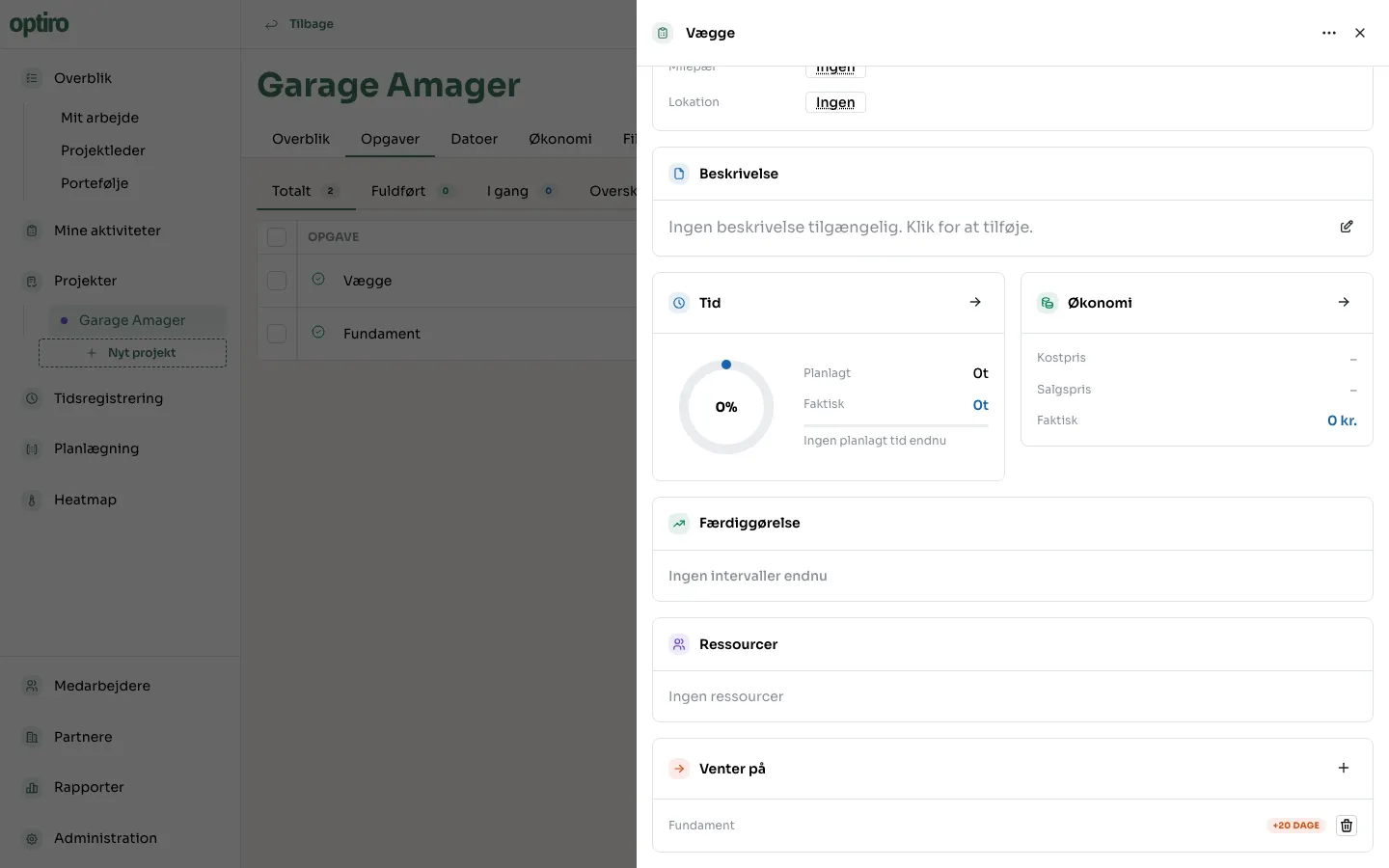Check the Vægge task checkbox
Viewport: 1389px width, 868px height.
pos(277,281)
